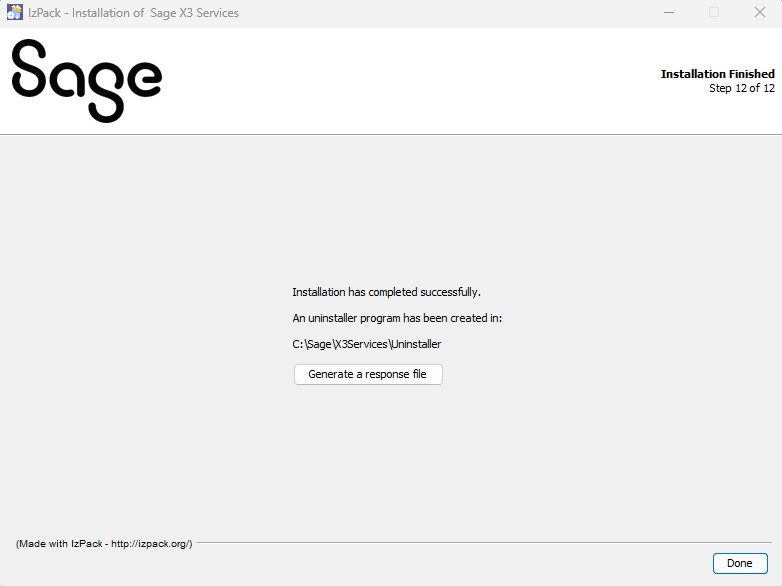The width and height of the screenshot is (782, 586).
Task: Click the word "IzPack" in the title bar
Action: [x=45, y=13]
